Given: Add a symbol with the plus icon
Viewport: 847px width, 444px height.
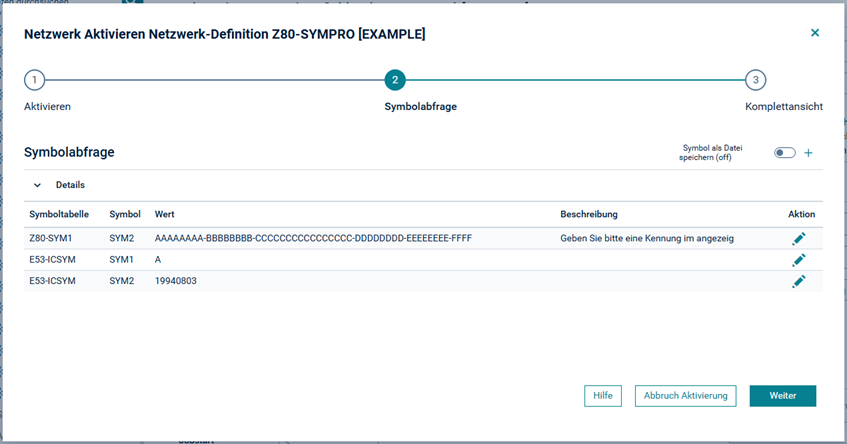Looking at the screenshot, I should 808,153.
